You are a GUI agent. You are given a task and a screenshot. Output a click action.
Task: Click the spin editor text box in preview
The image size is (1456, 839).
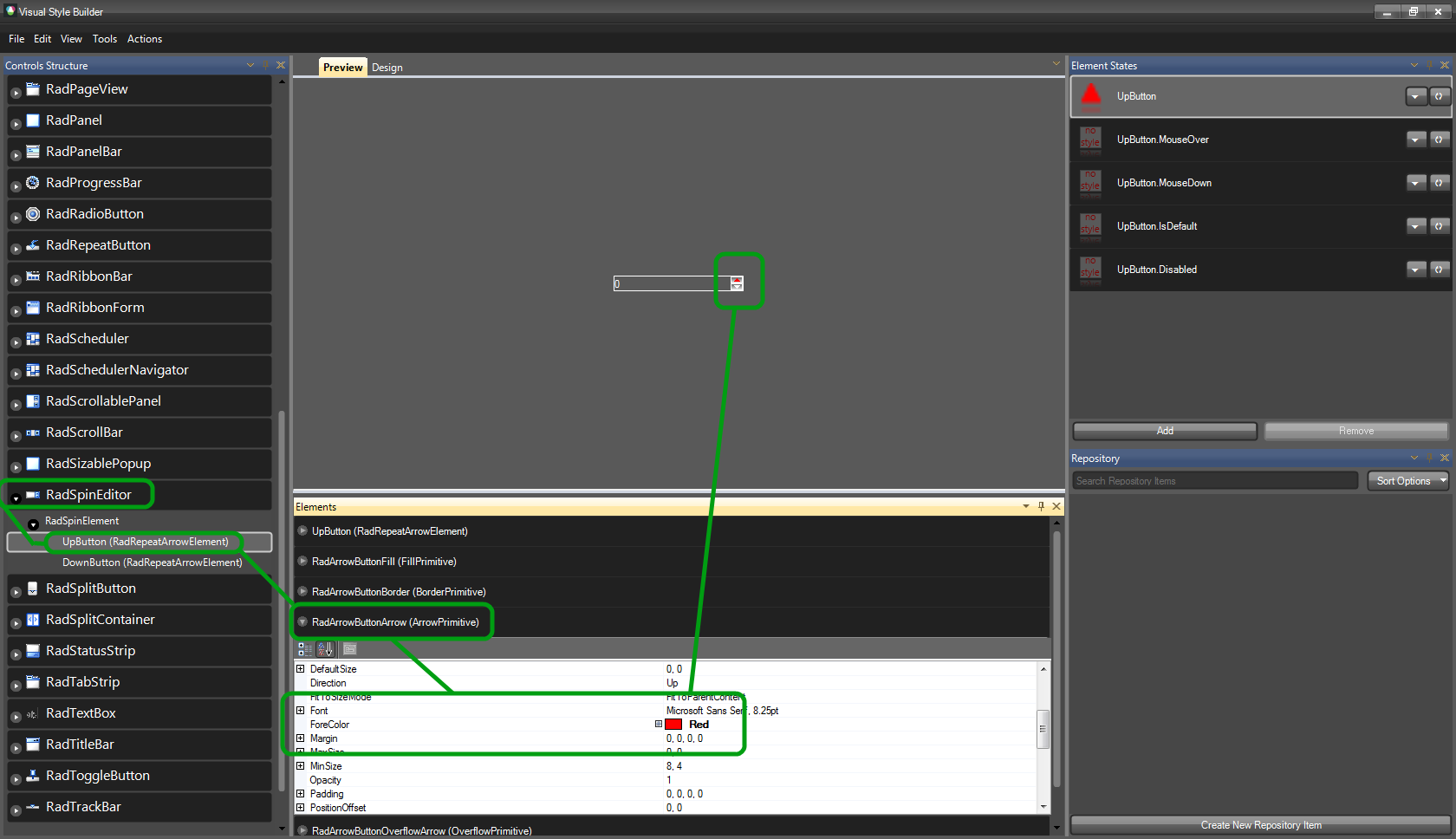pyautogui.click(x=672, y=283)
